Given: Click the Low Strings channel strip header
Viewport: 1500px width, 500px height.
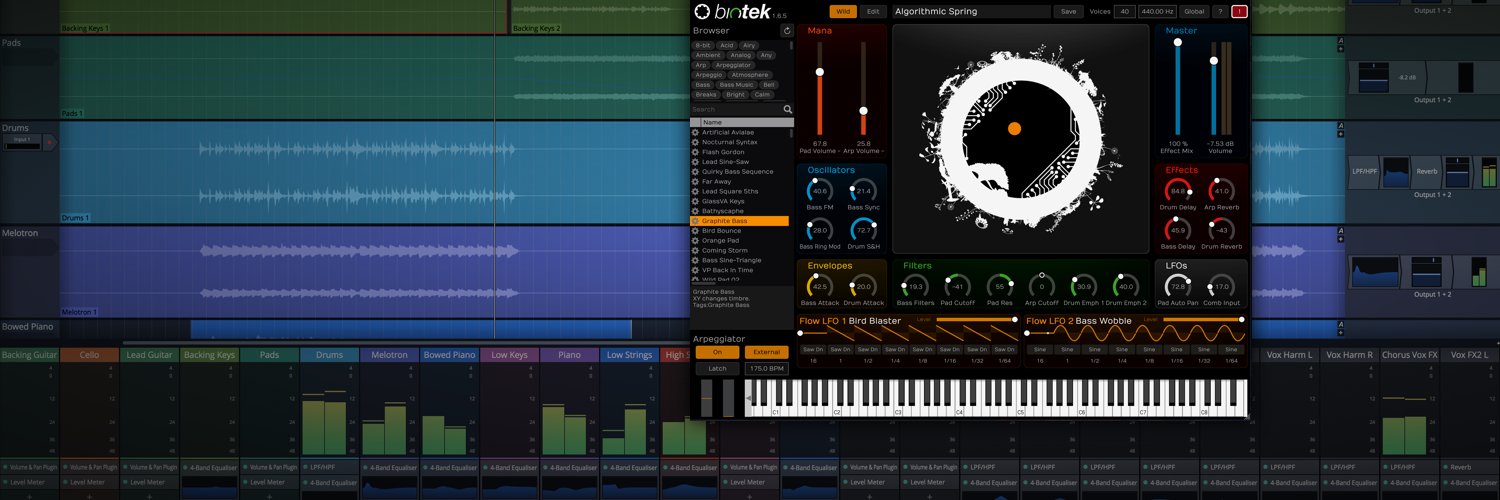Looking at the screenshot, I should [629, 355].
